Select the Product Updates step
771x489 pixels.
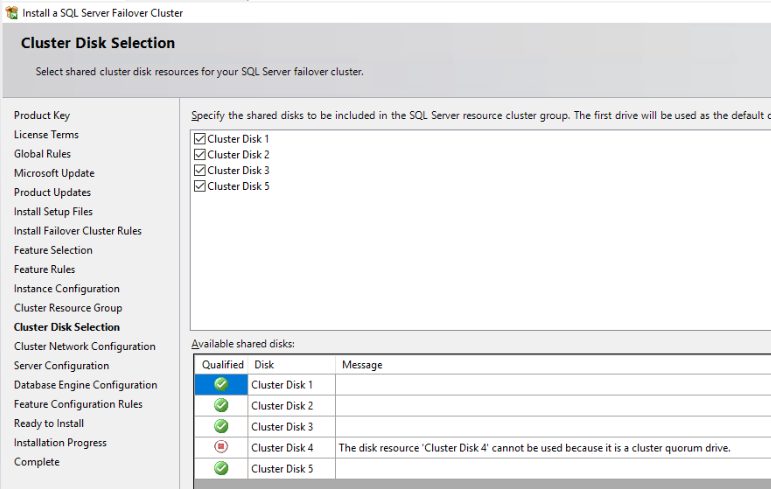tap(52, 192)
